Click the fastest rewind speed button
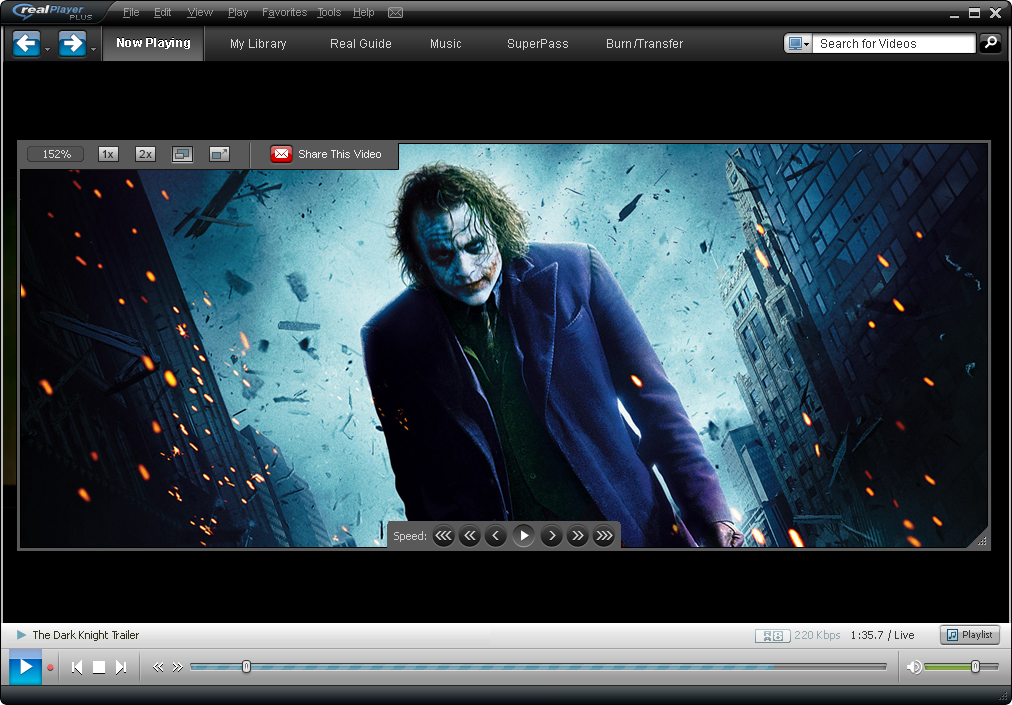Image resolution: width=1012 pixels, height=705 pixels. (x=443, y=536)
